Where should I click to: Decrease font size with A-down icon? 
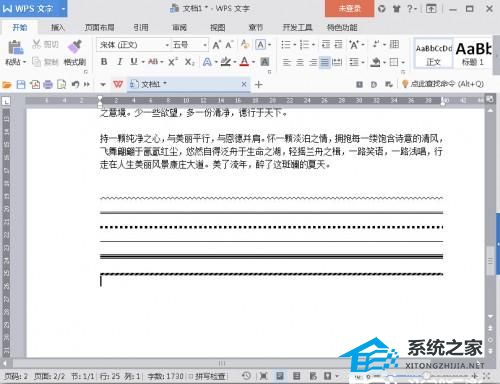click(229, 45)
